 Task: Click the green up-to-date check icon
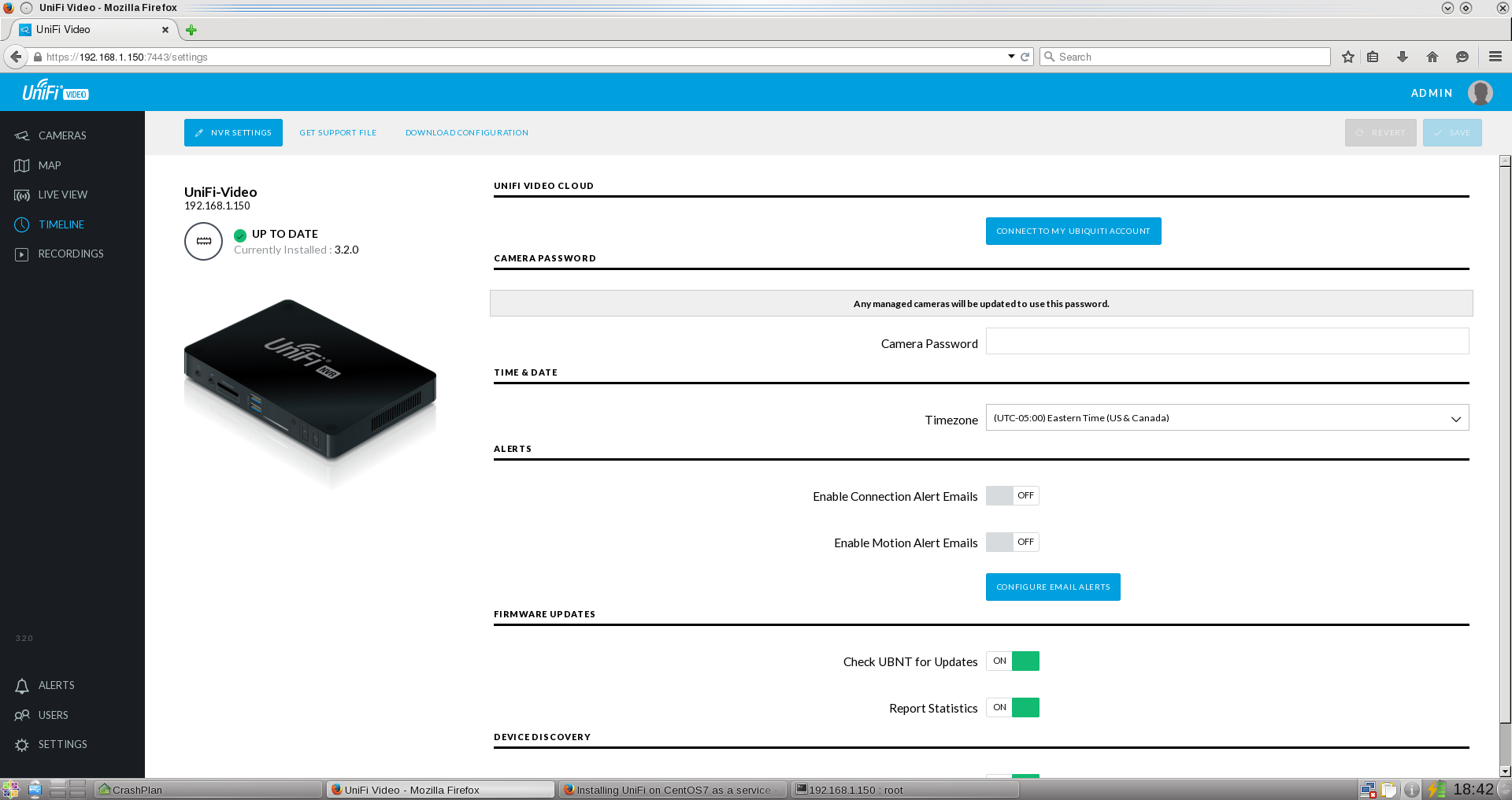click(x=240, y=235)
